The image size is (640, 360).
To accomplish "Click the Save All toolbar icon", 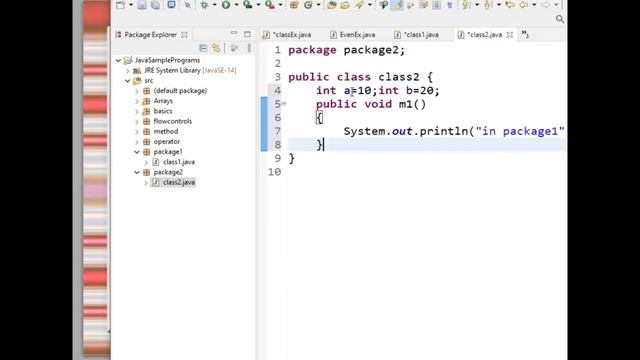I will point(156,5).
